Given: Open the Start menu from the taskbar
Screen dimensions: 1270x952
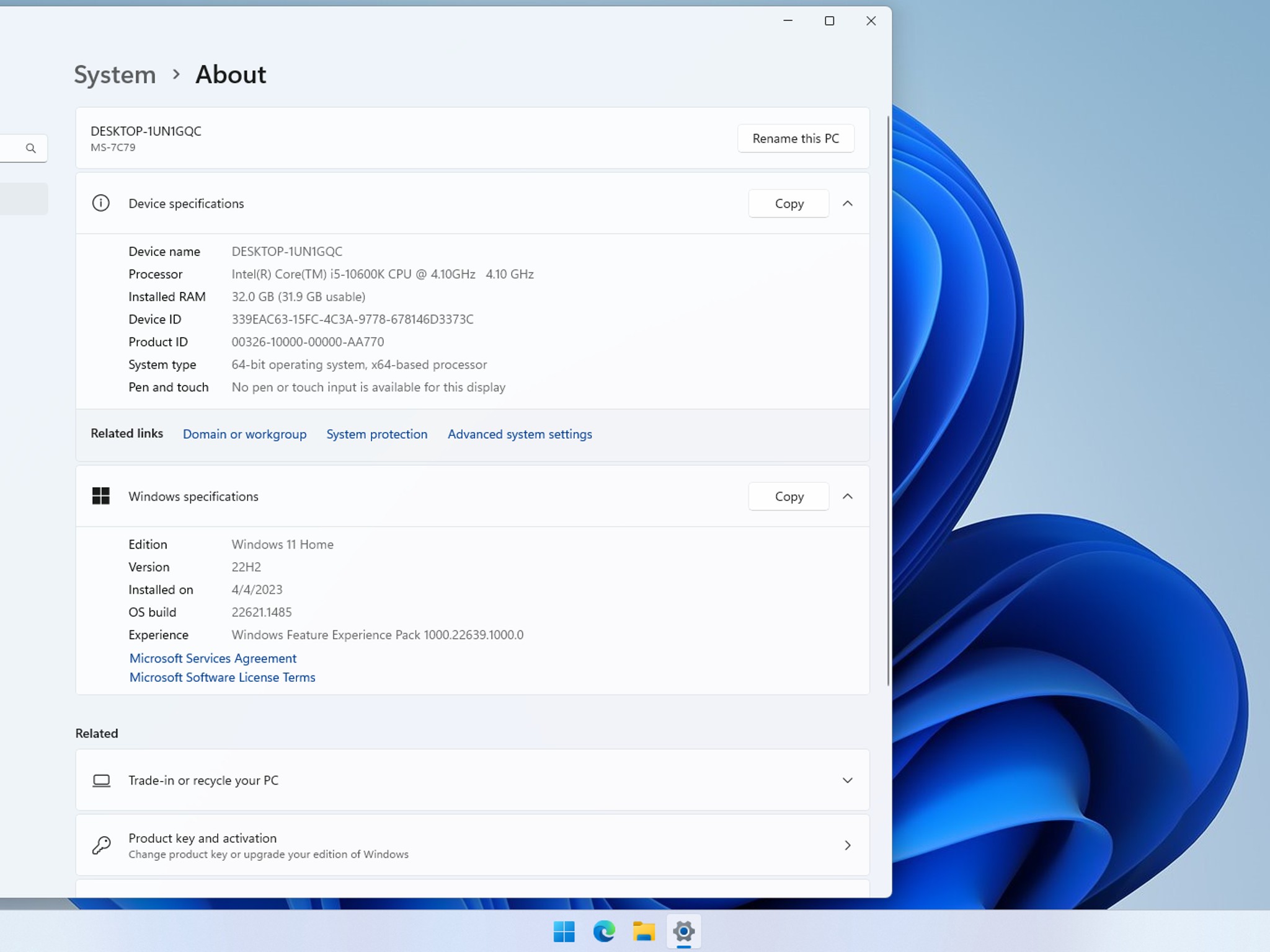Looking at the screenshot, I should [564, 931].
